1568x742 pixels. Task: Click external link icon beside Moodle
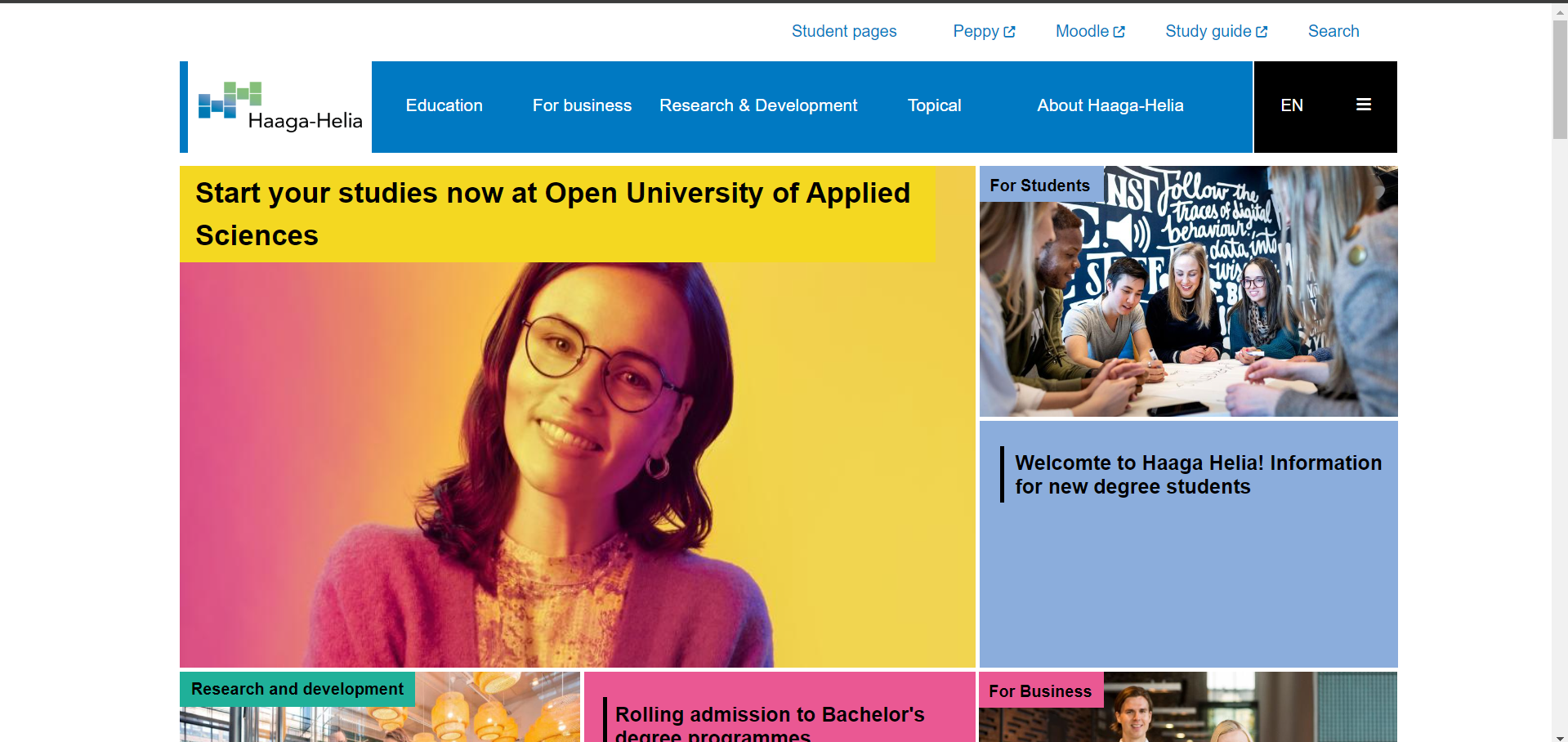coord(1119,32)
